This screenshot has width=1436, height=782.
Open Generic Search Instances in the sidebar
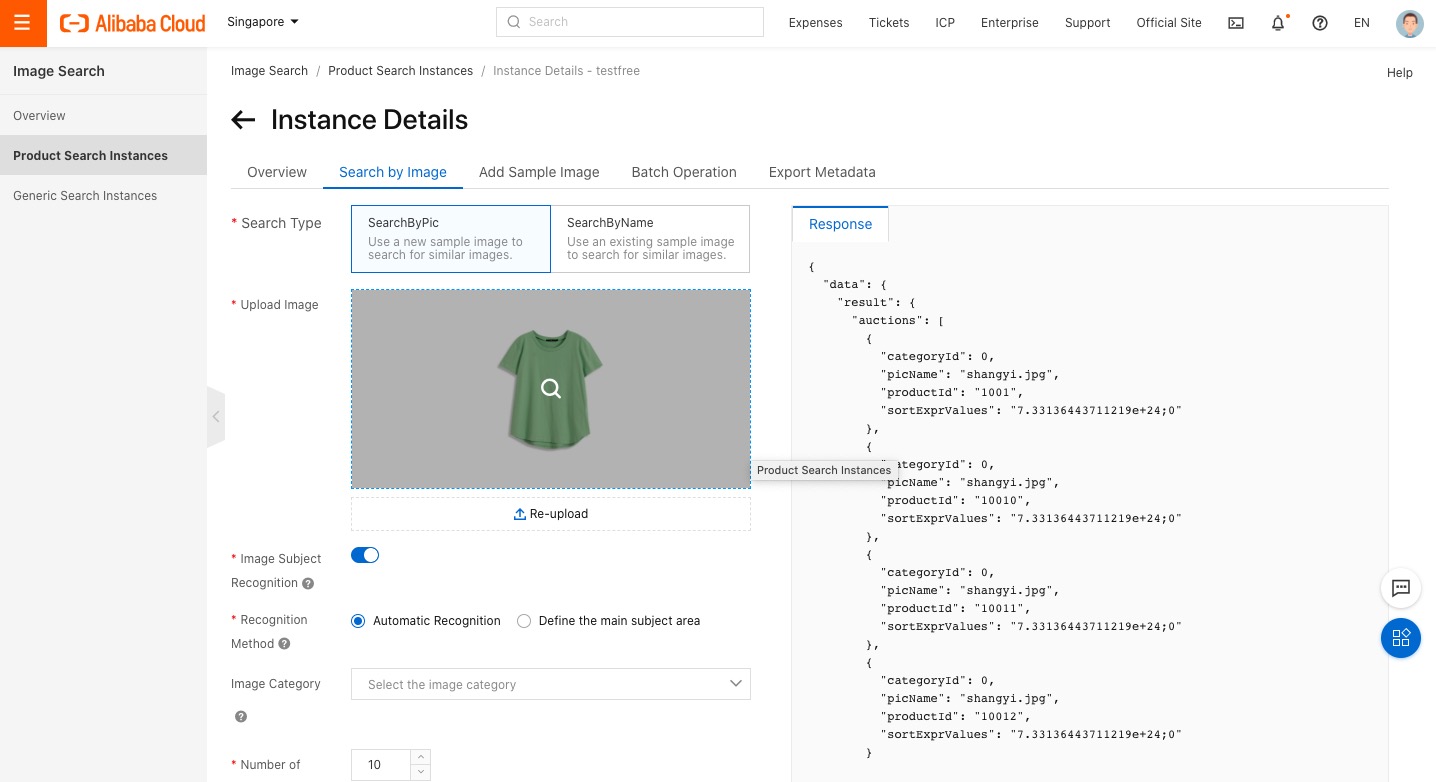[x=103, y=196]
